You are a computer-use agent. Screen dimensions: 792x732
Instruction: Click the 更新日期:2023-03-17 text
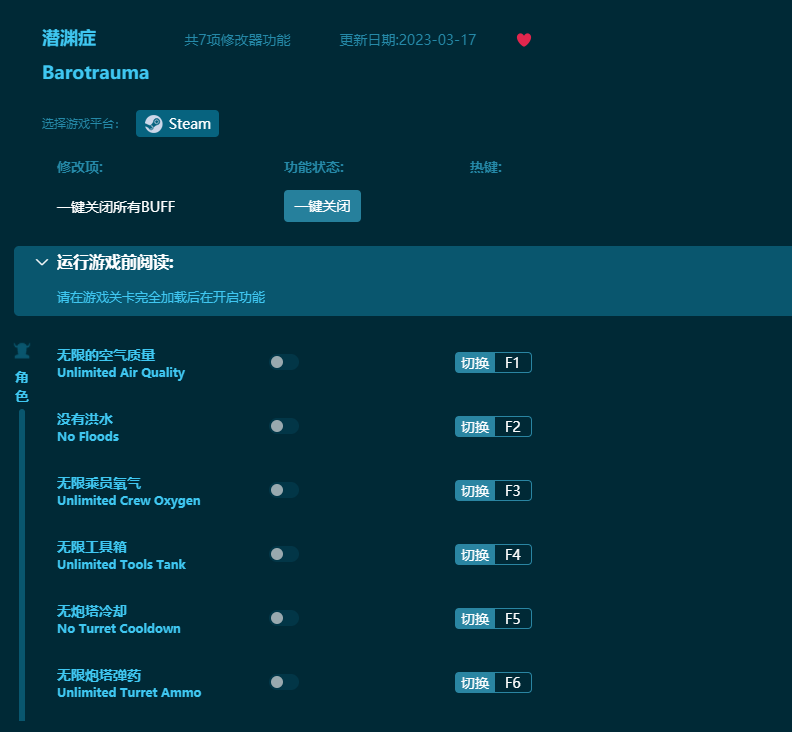click(408, 40)
